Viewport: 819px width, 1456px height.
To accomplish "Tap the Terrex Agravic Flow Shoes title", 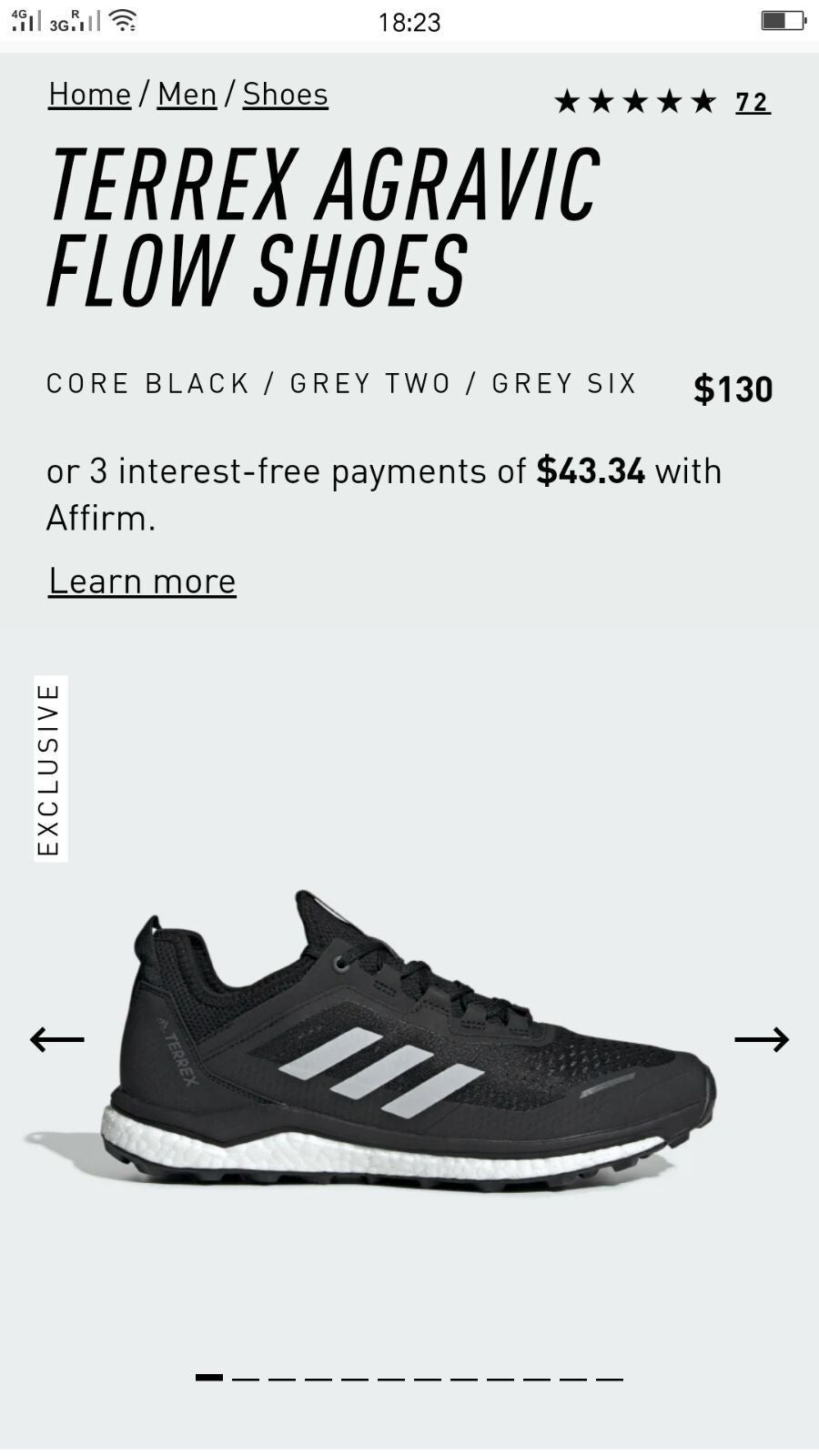I will click(323, 227).
